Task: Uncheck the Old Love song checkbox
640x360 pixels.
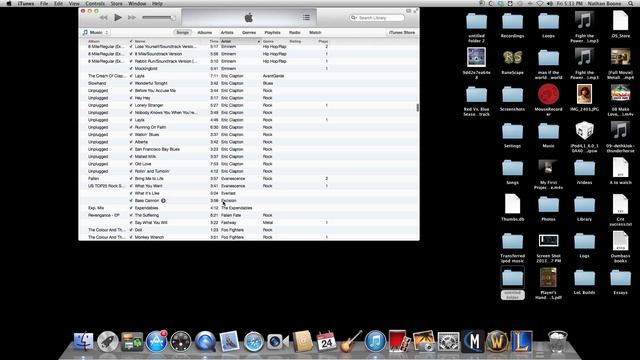Action: tap(131, 164)
